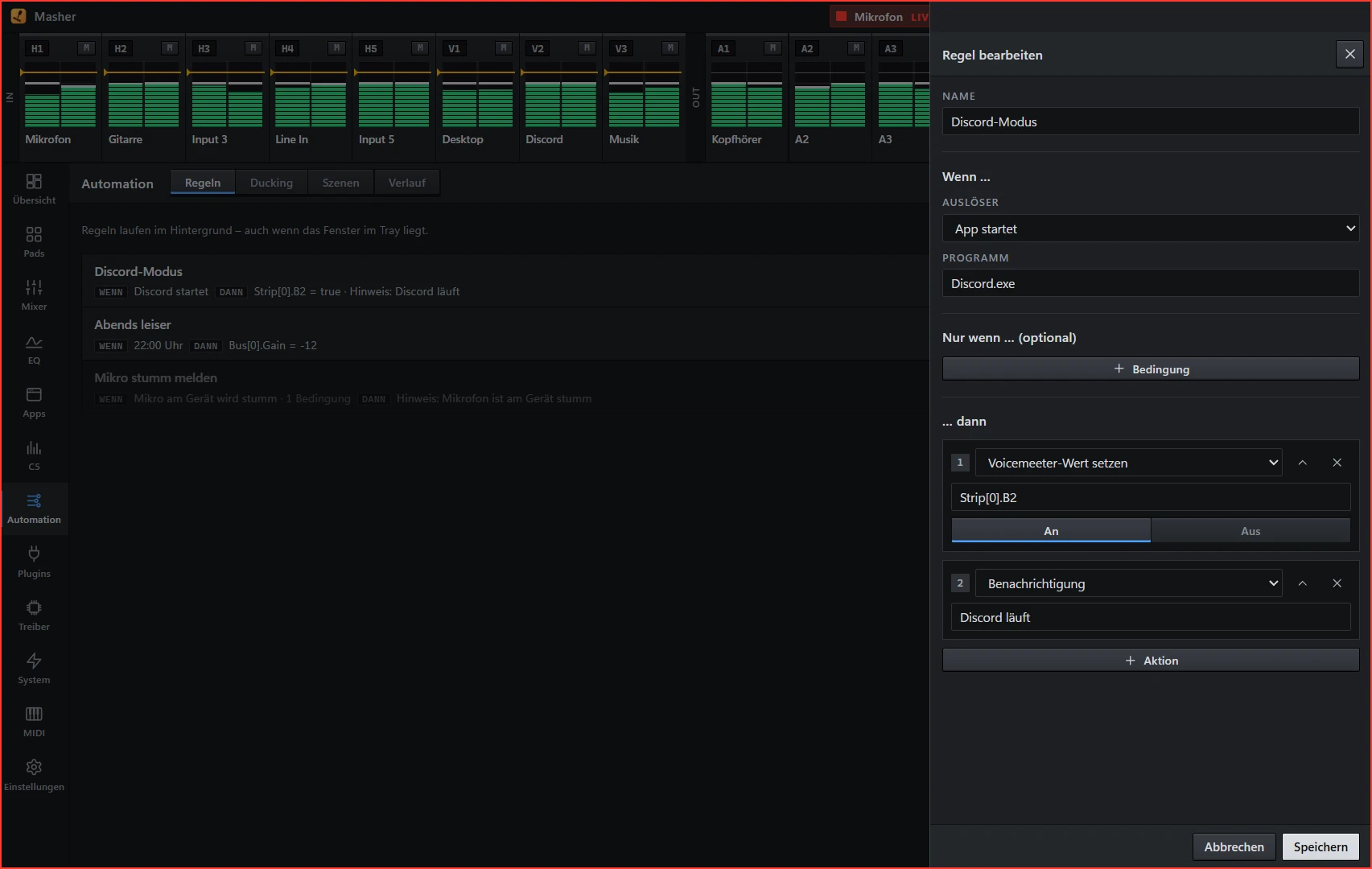Mute the A1 Kopfhörer output
Viewport: 1372px width, 869px height.
pyautogui.click(x=773, y=48)
